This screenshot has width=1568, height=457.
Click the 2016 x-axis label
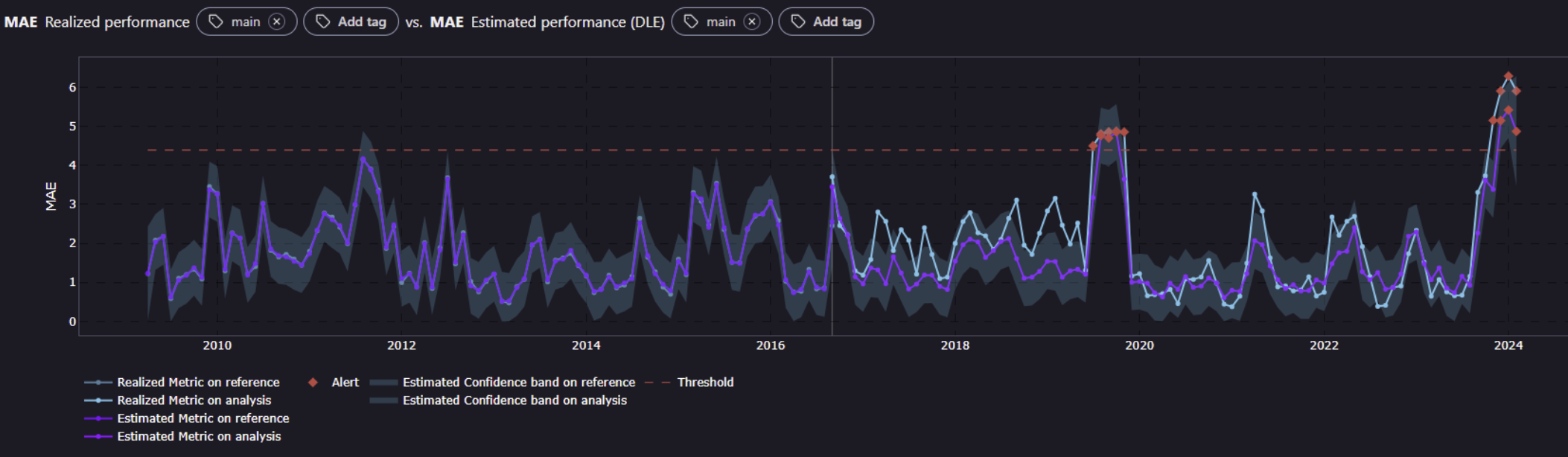click(x=771, y=345)
